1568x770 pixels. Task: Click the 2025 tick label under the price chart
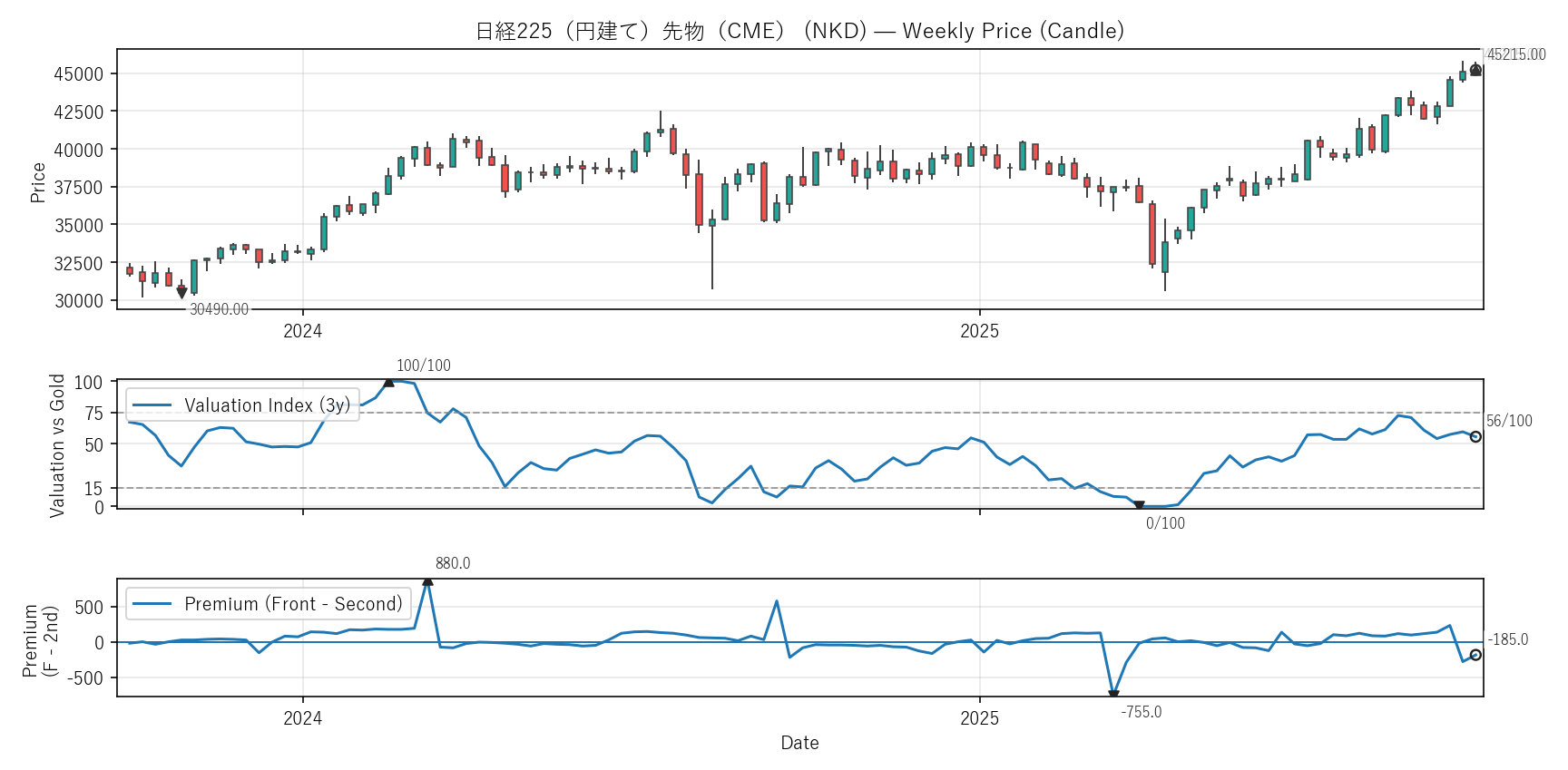tap(979, 331)
